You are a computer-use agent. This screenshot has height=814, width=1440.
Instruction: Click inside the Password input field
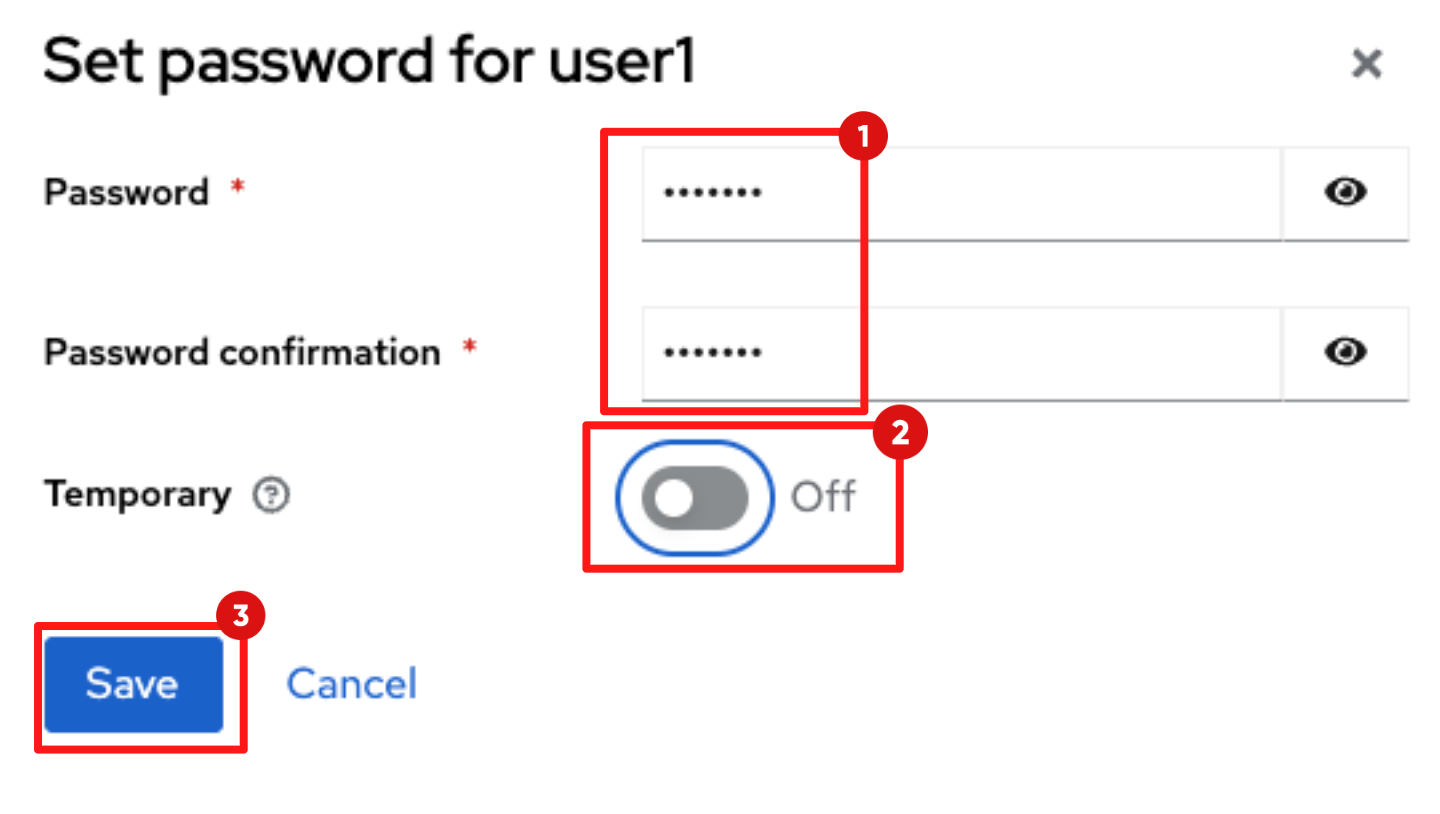coord(960,193)
